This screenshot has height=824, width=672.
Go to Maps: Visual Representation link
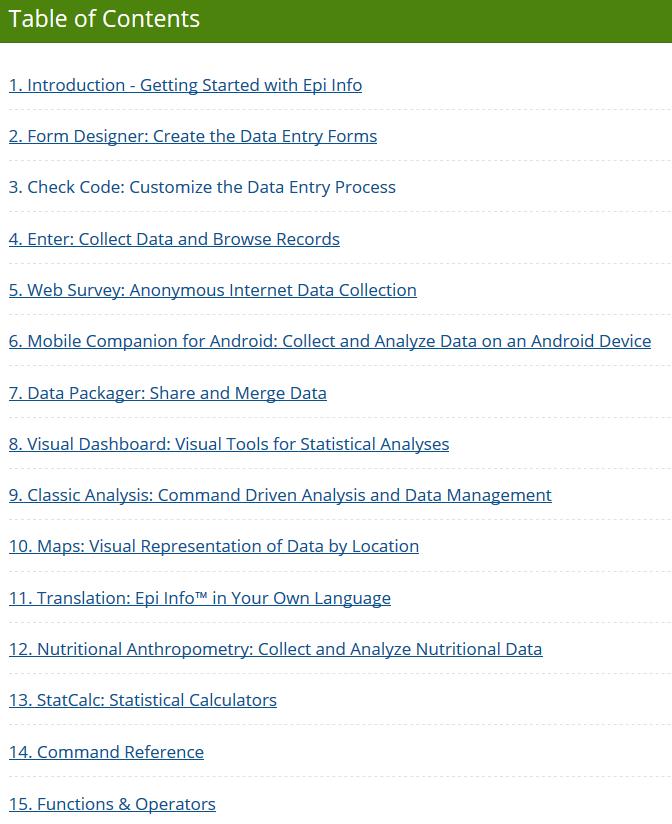pyautogui.click(x=214, y=546)
